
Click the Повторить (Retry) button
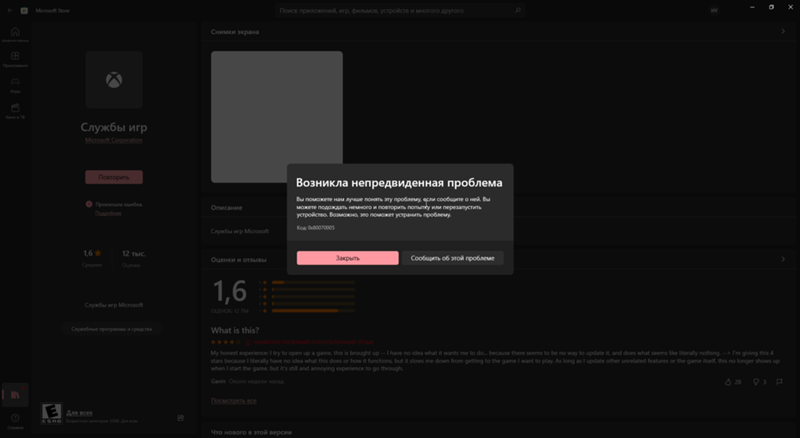pyautogui.click(x=114, y=177)
